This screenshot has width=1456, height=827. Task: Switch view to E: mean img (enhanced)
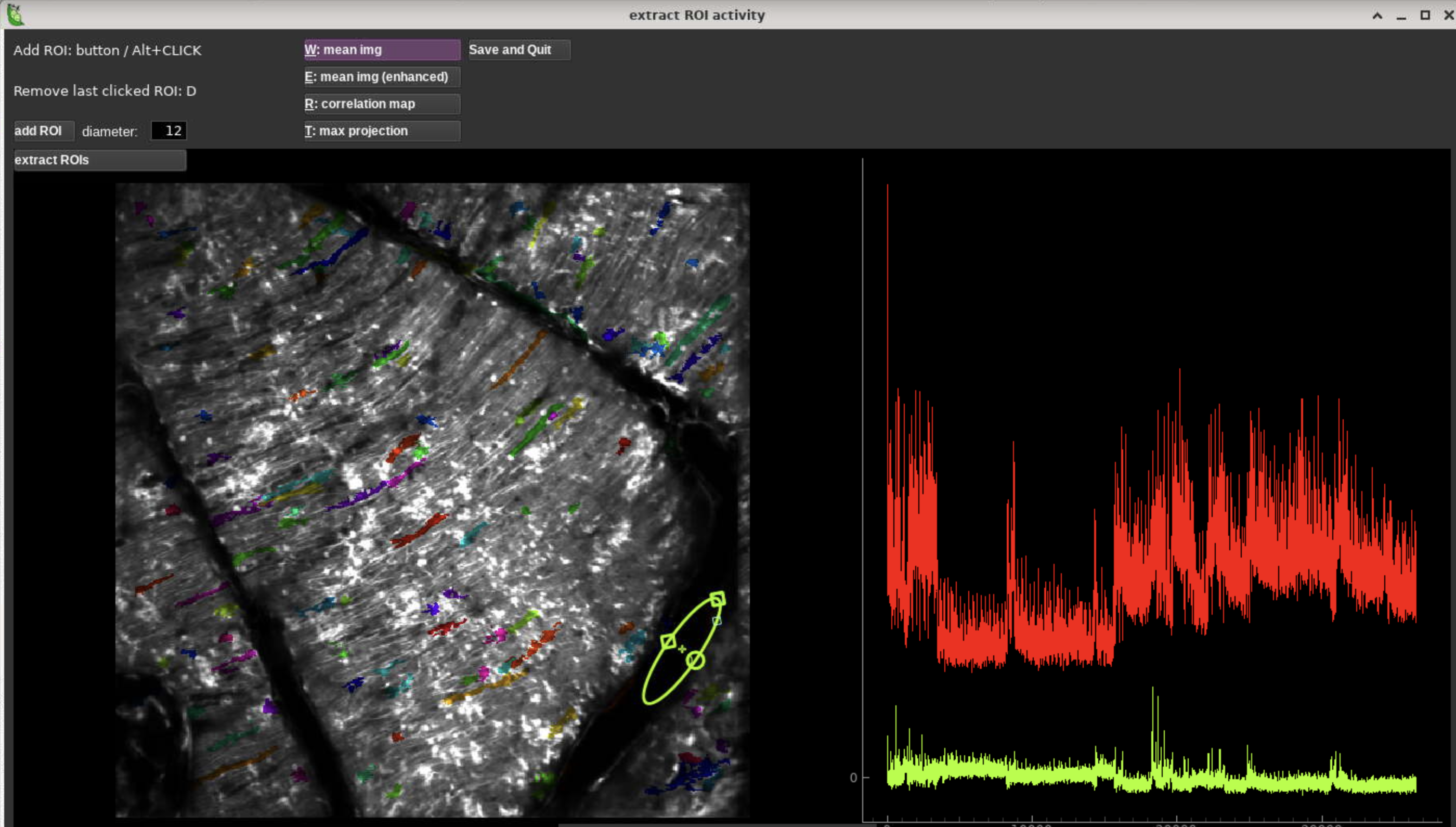382,76
